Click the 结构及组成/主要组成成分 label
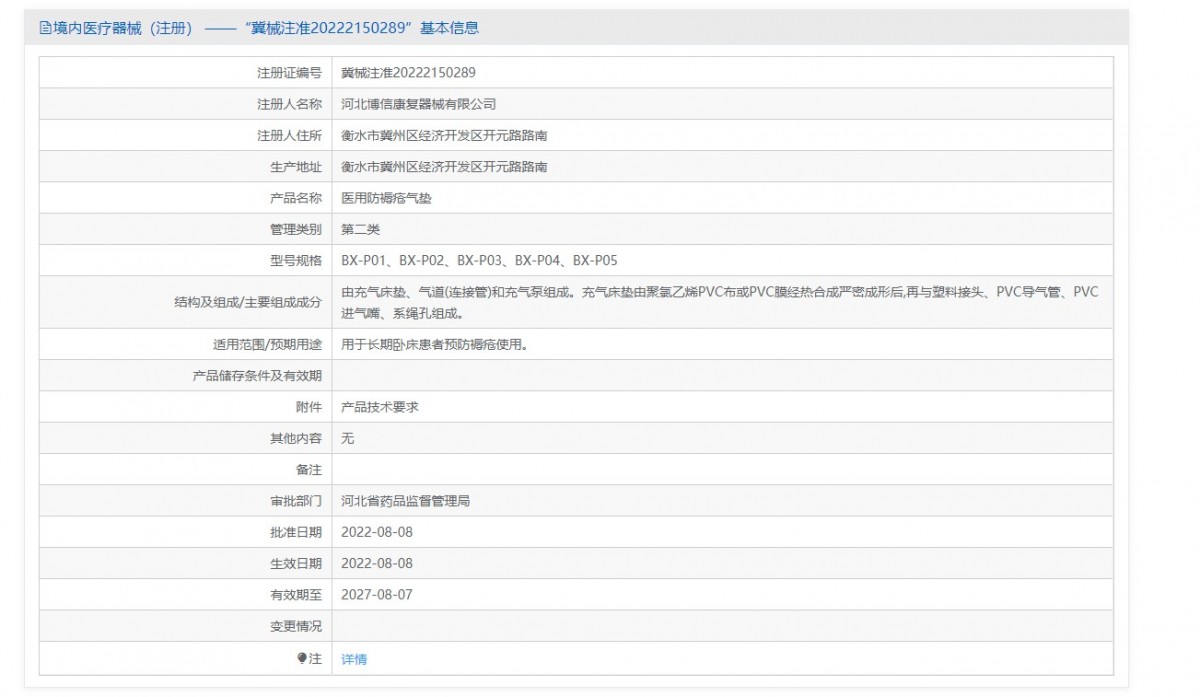 pyautogui.click(x=248, y=302)
